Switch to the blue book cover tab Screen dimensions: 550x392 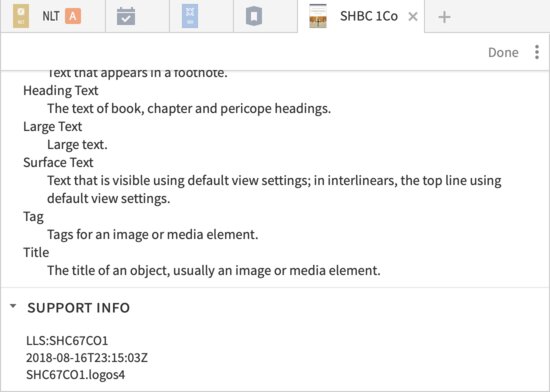[190, 16]
